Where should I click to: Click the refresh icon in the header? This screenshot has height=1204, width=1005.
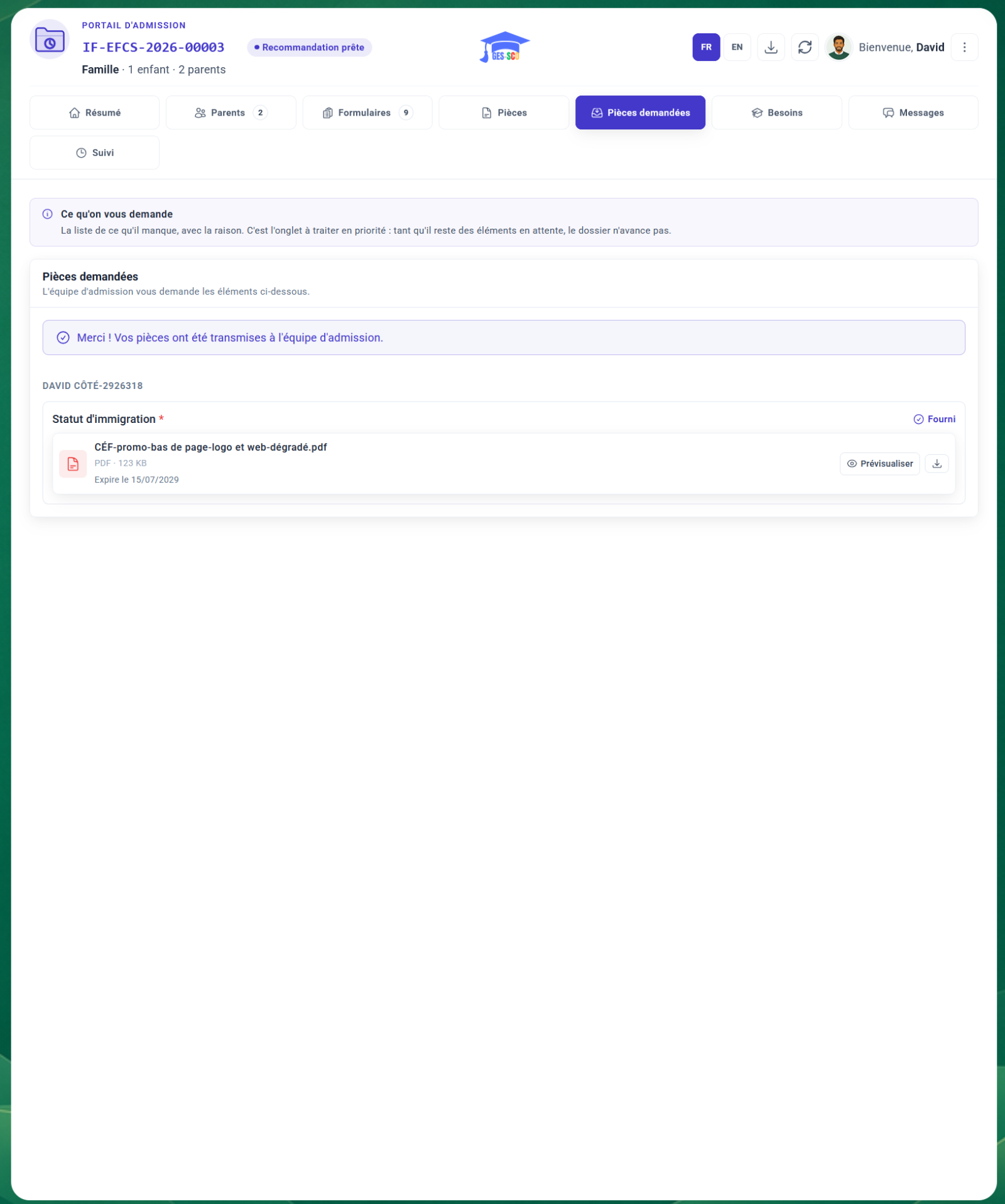point(805,47)
